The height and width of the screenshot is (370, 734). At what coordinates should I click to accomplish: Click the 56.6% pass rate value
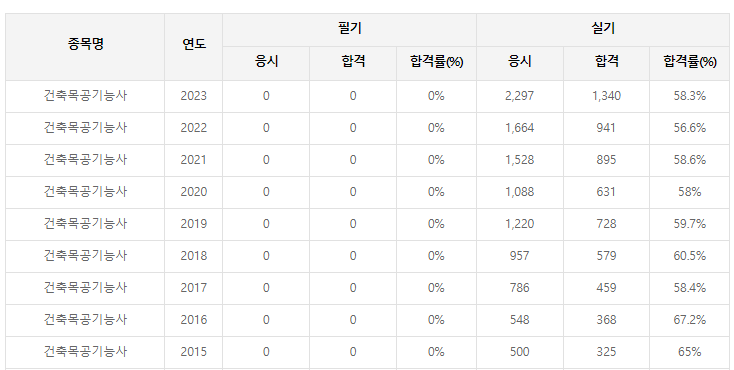(690, 128)
